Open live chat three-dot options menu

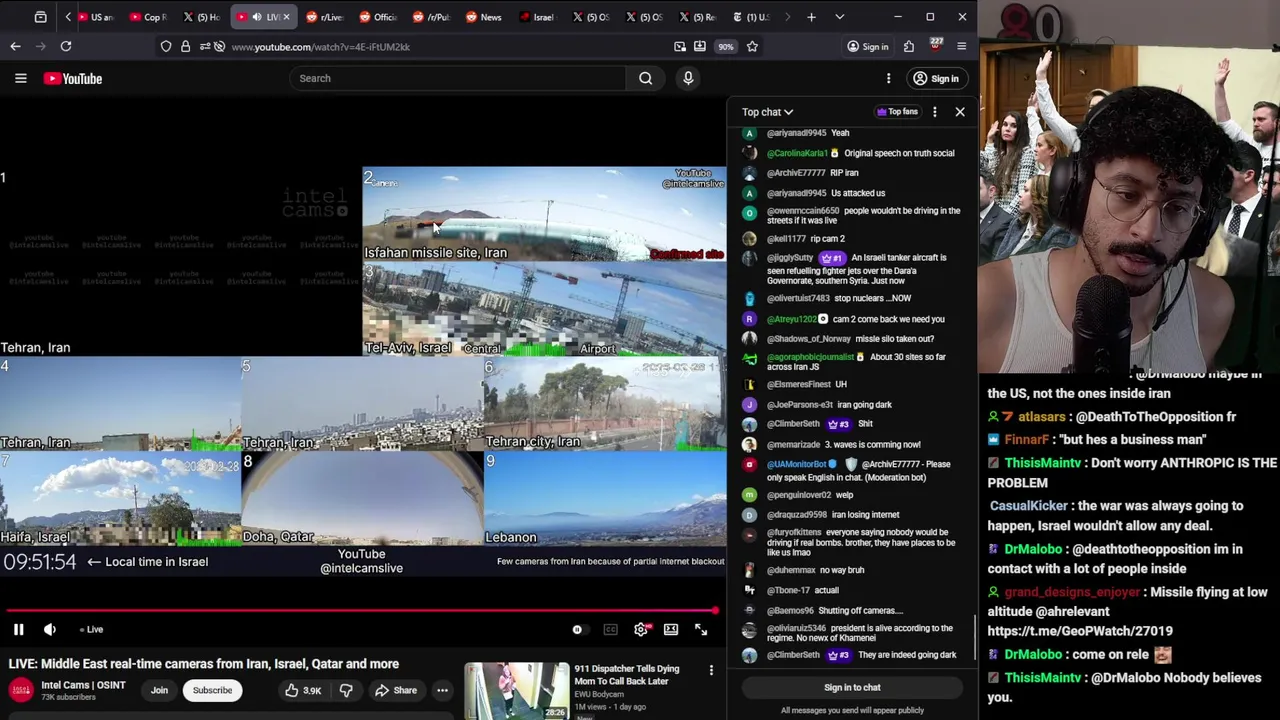pos(934,112)
